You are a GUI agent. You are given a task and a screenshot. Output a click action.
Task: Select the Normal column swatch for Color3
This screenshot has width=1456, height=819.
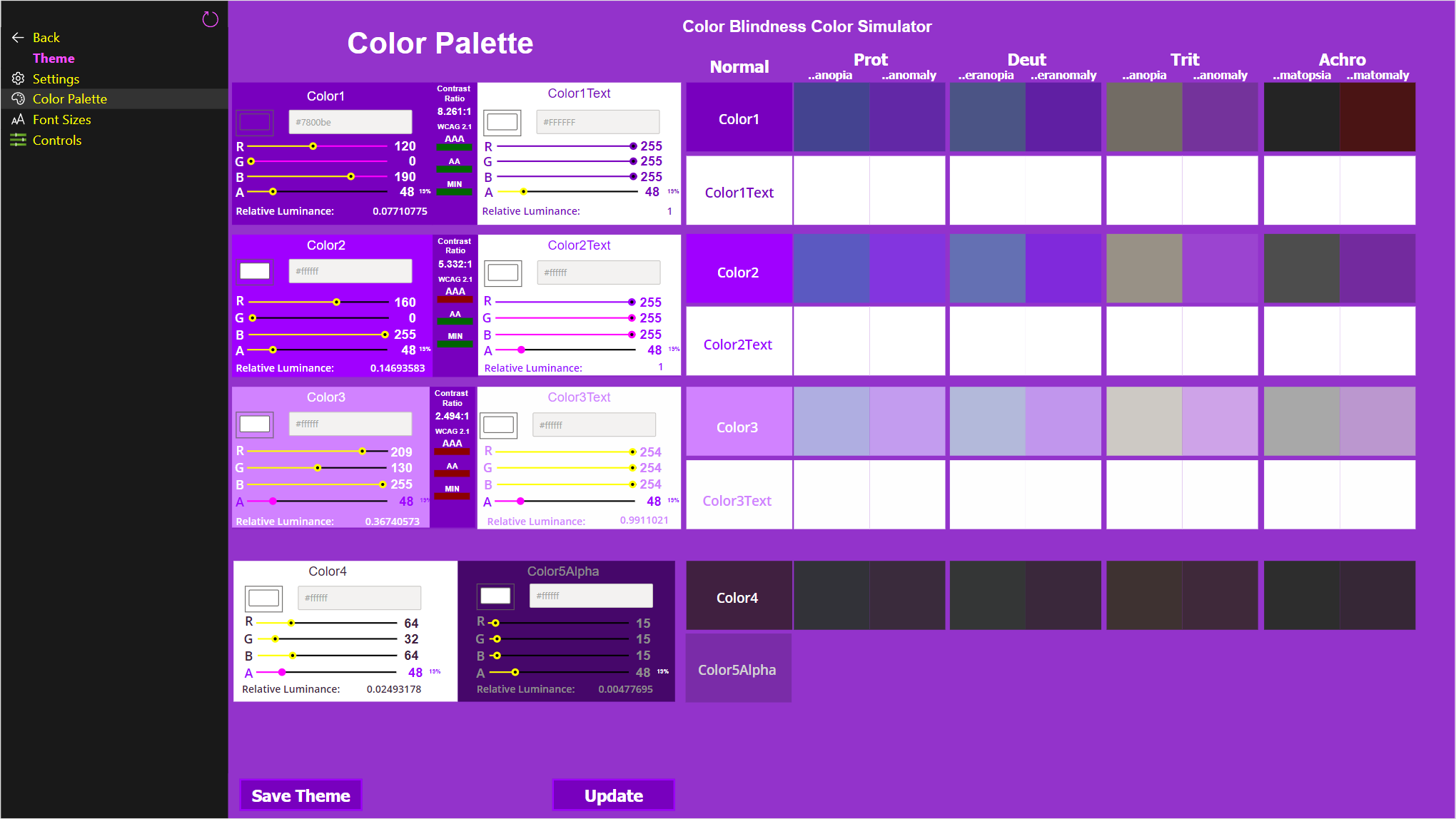click(x=738, y=421)
